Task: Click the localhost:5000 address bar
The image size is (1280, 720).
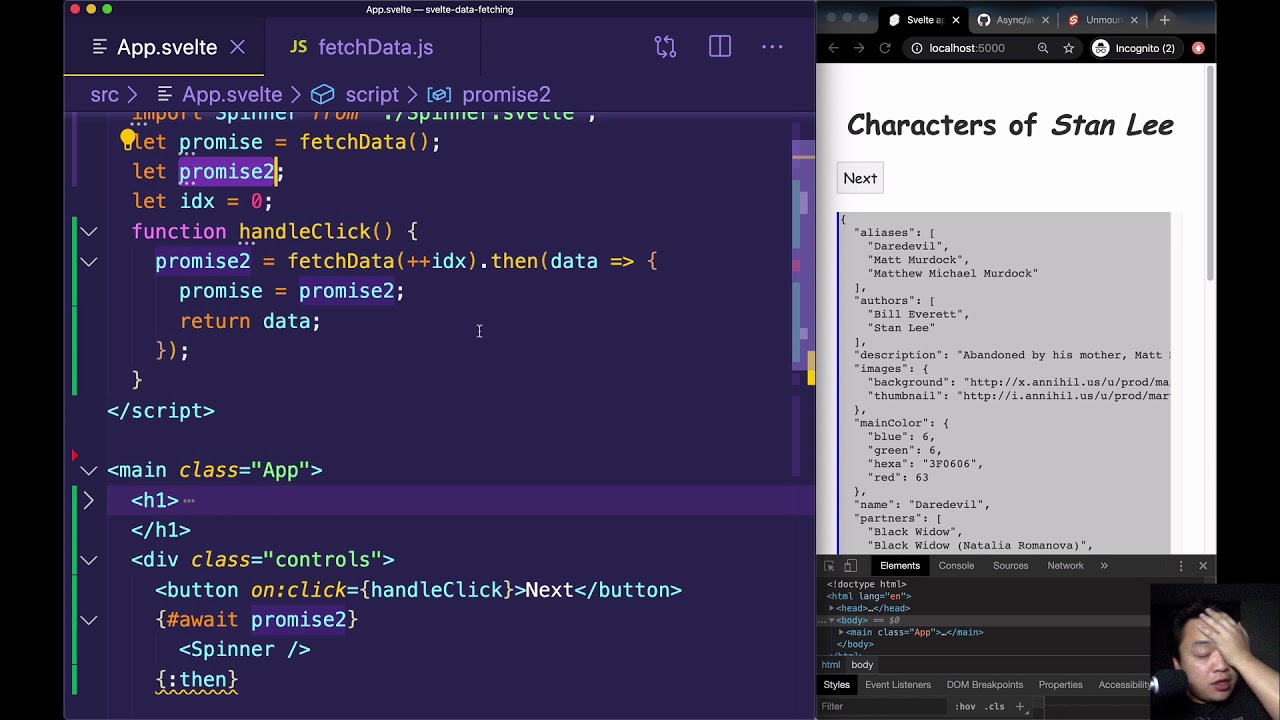Action: tap(967, 48)
